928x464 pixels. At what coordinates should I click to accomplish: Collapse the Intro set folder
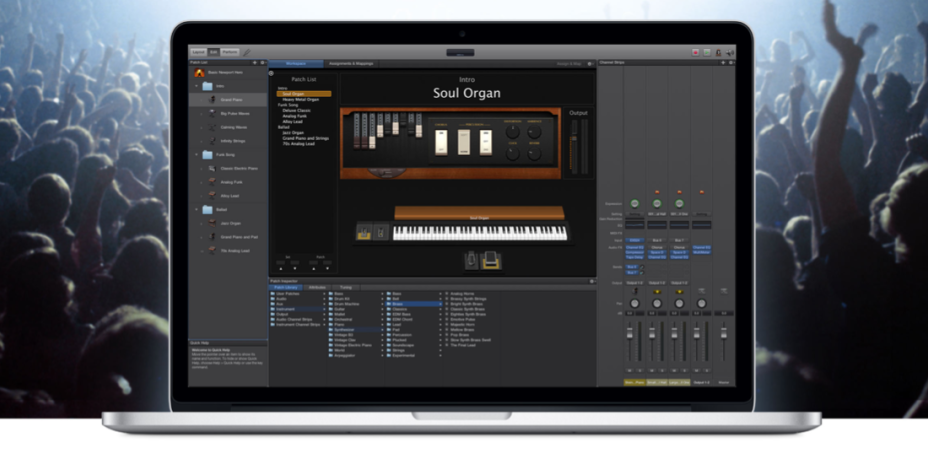[197, 86]
